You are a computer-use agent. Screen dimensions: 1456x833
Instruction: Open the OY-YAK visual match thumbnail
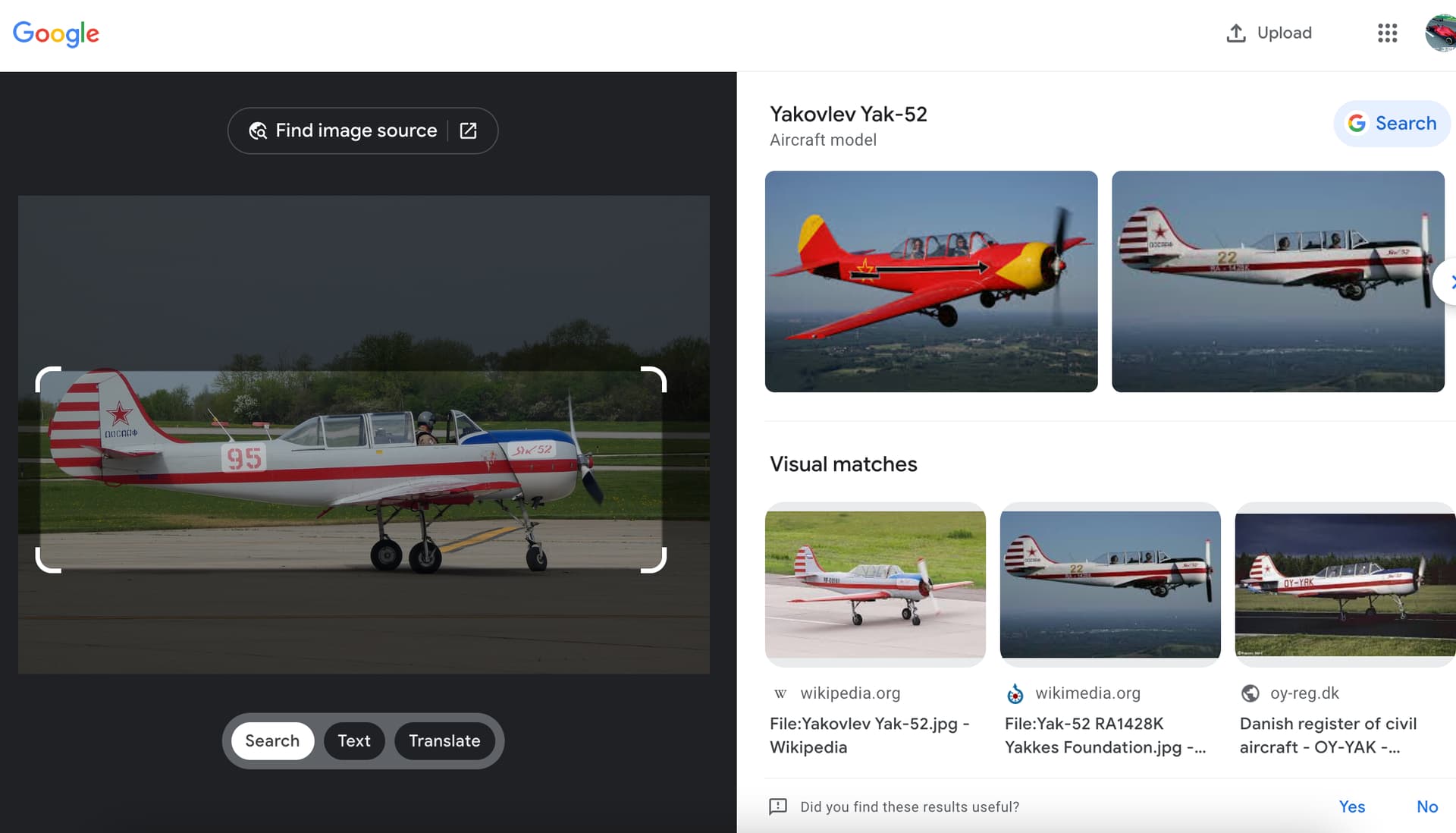pyautogui.click(x=1345, y=584)
